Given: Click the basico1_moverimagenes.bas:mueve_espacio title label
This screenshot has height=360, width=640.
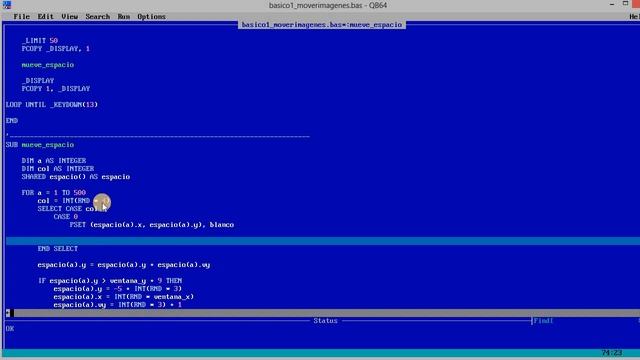Looking at the screenshot, I should coord(322,25).
